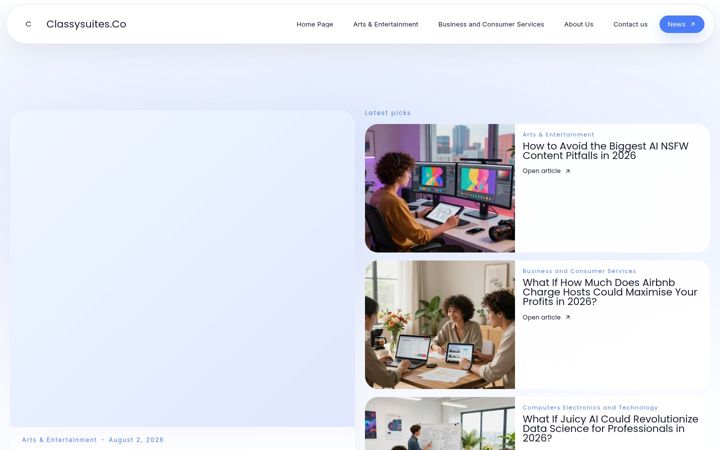Select Arts & Entertainment tag above AI NSFW article
This screenshot has height=450, width=720.
click(558, 135)
